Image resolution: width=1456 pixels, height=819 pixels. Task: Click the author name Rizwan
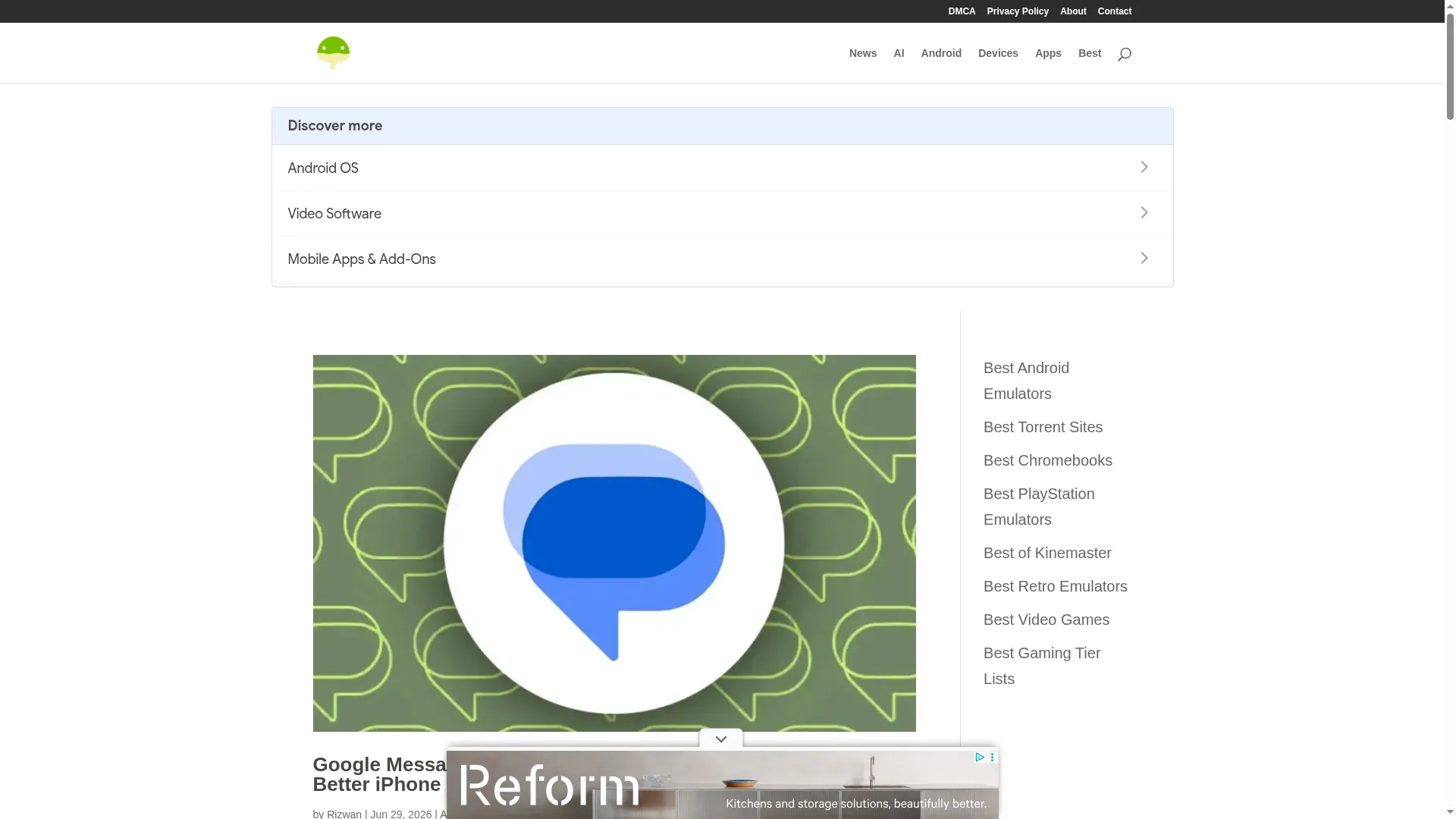tap(344, 814)
